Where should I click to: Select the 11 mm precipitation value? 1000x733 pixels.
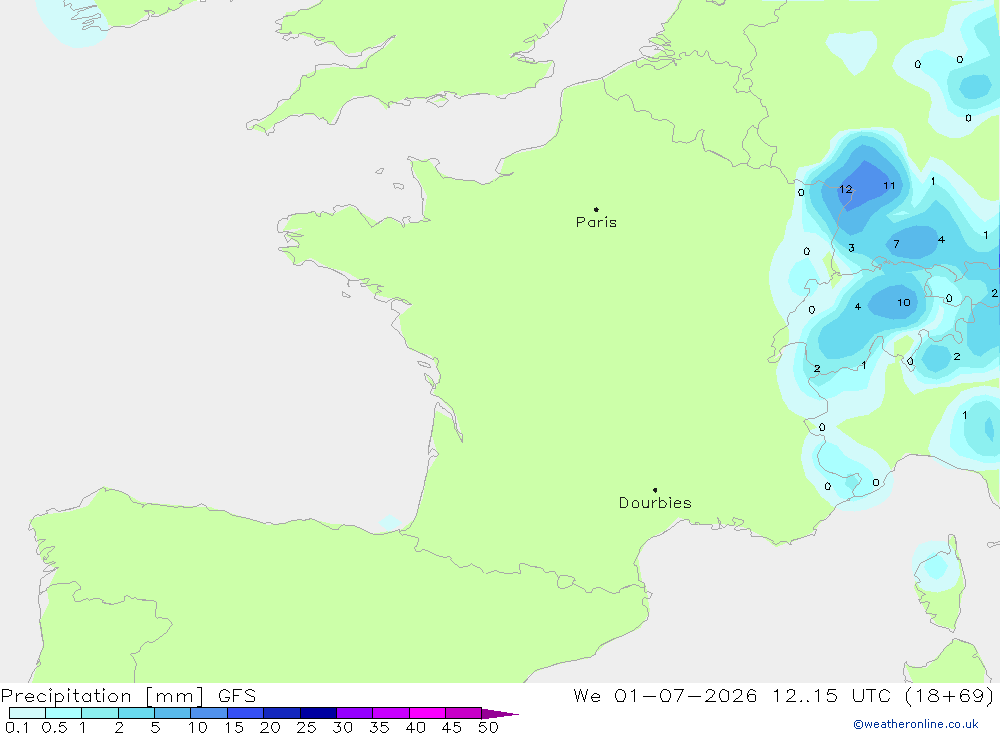889,186
